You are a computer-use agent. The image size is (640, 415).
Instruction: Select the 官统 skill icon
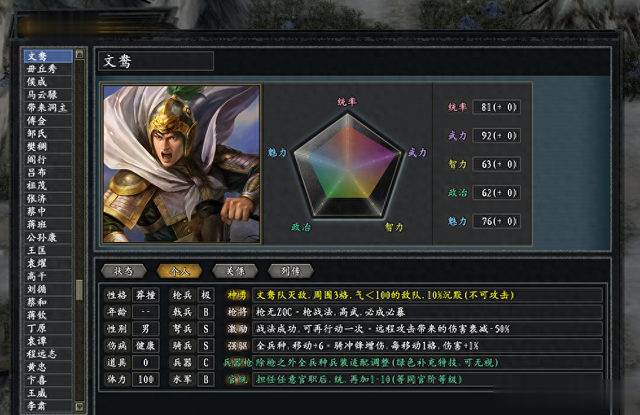237,379
